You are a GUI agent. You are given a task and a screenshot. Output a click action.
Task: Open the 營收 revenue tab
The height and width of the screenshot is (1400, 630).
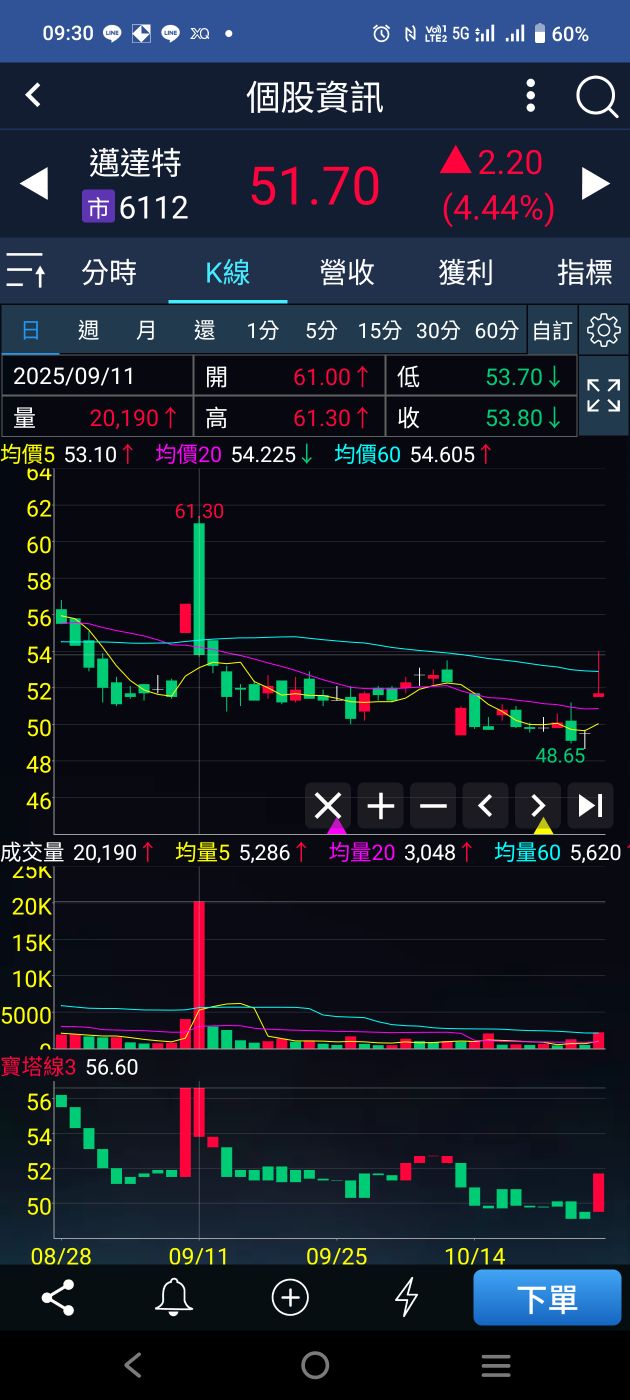click(x=347, y=272)
